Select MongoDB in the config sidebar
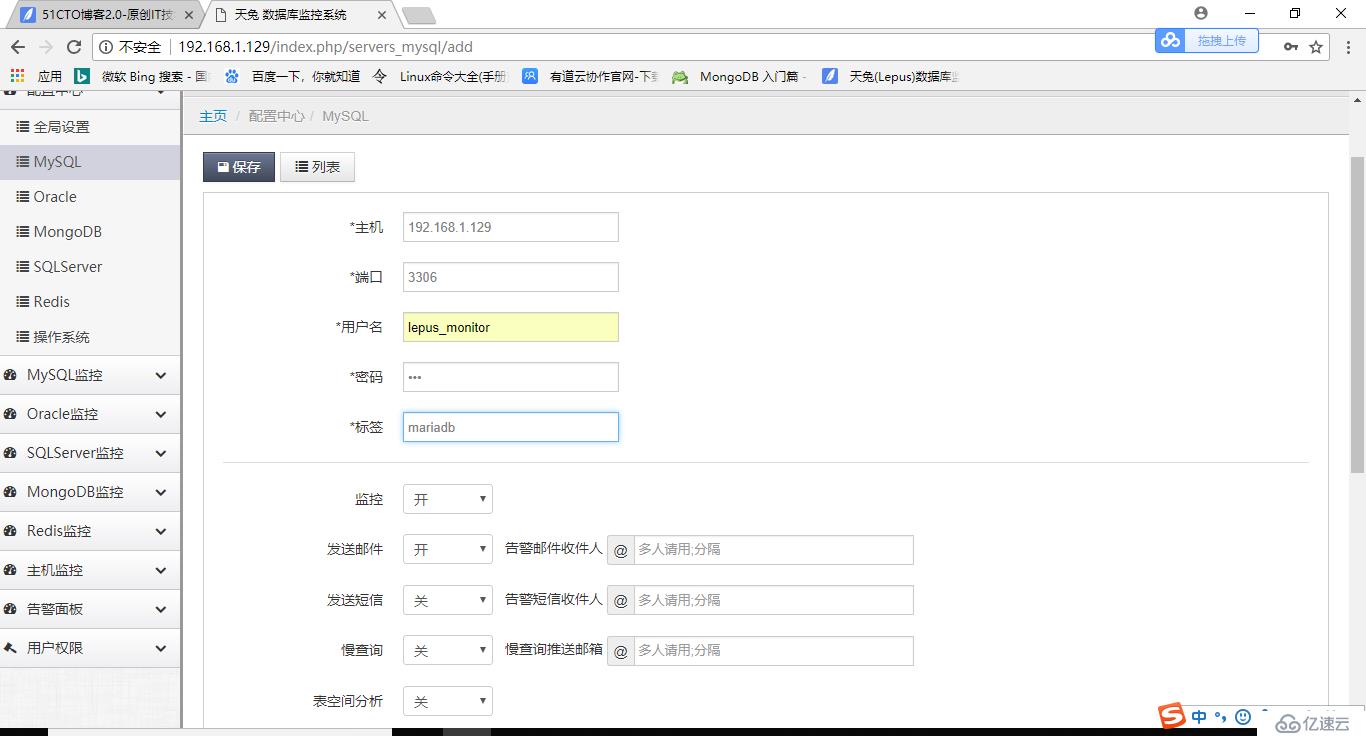Screen dimensions: 1366x736 click(90, 232)
